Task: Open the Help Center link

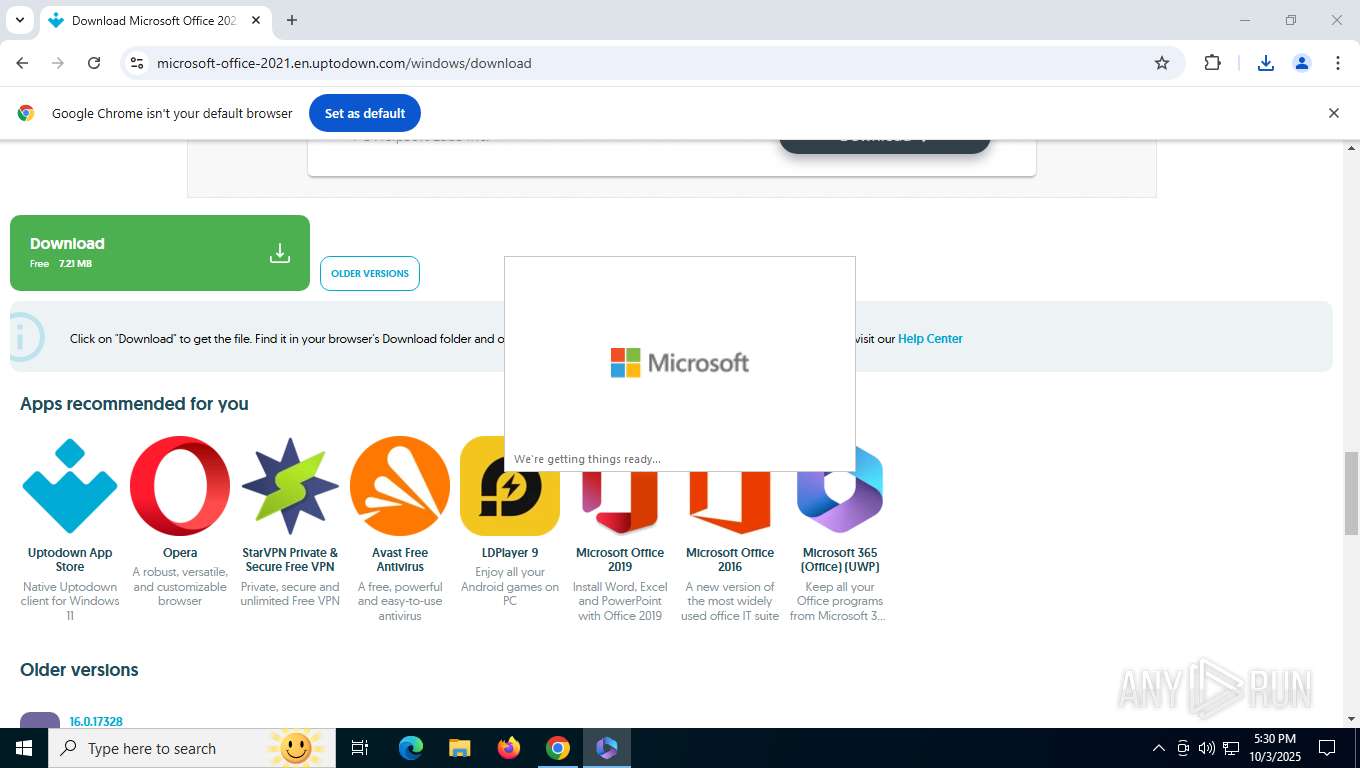Action: point(930,339)
